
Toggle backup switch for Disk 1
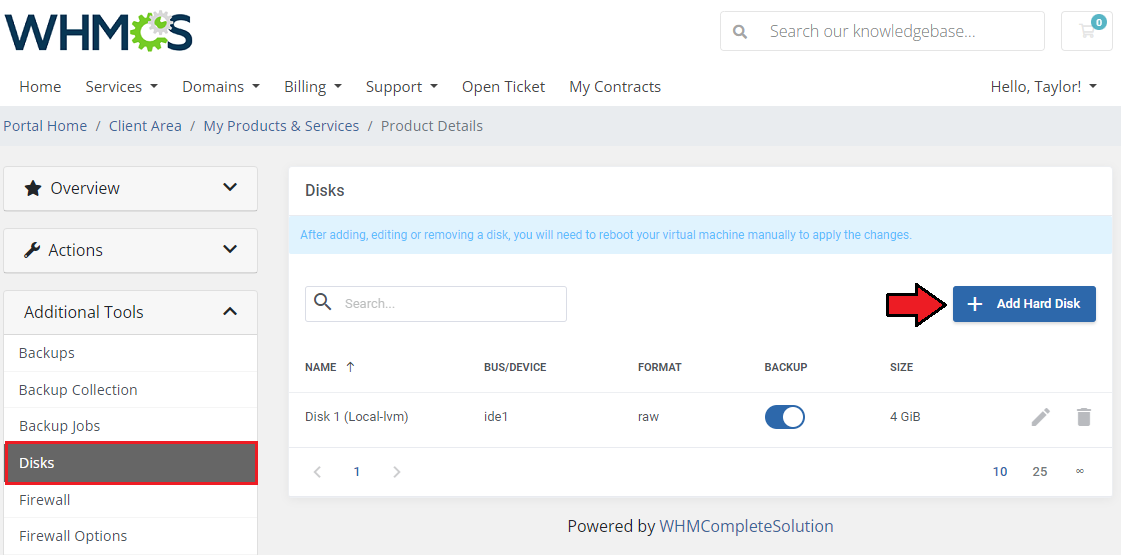[784, 417]
